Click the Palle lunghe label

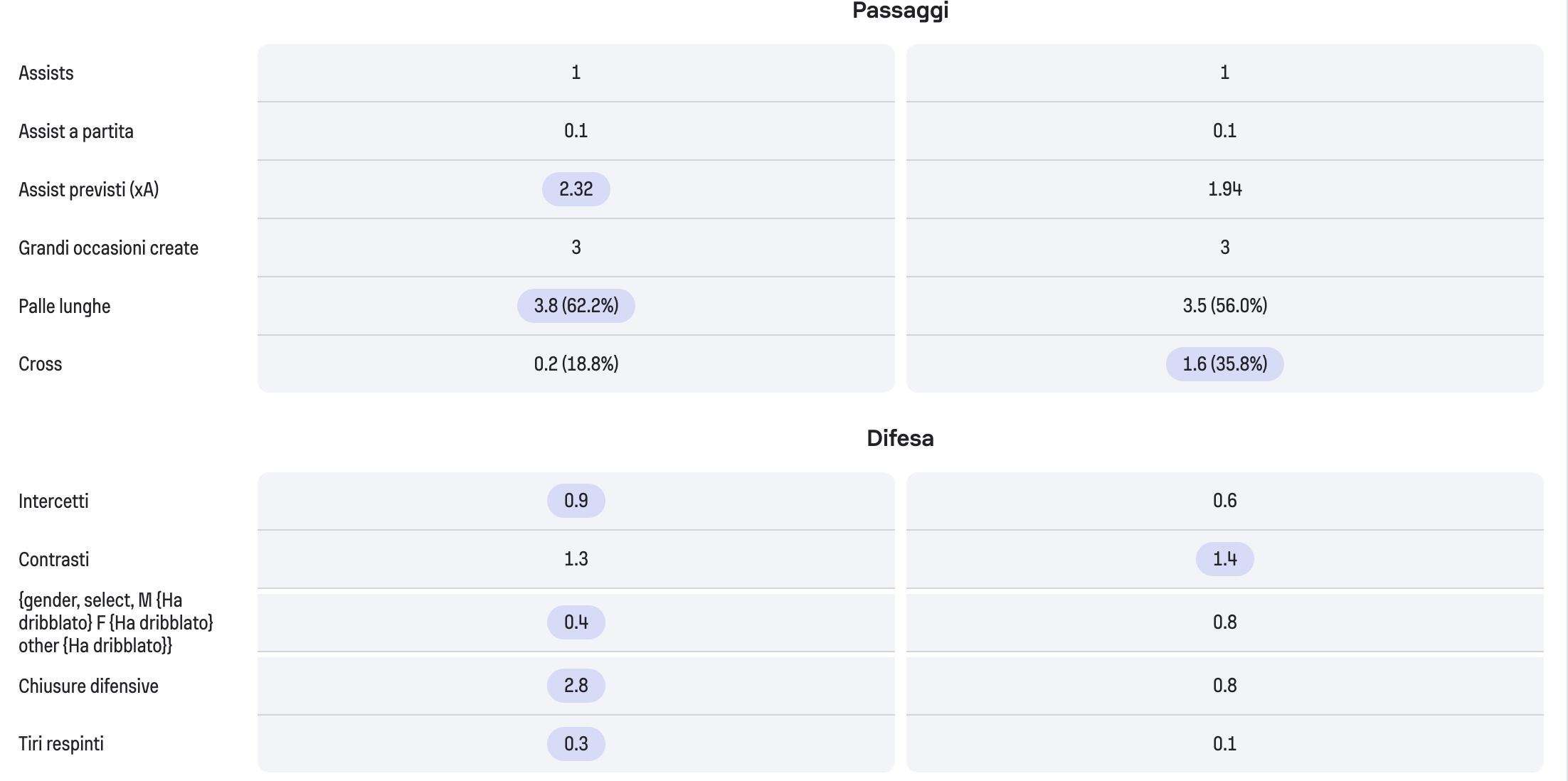tap(65, 307)
